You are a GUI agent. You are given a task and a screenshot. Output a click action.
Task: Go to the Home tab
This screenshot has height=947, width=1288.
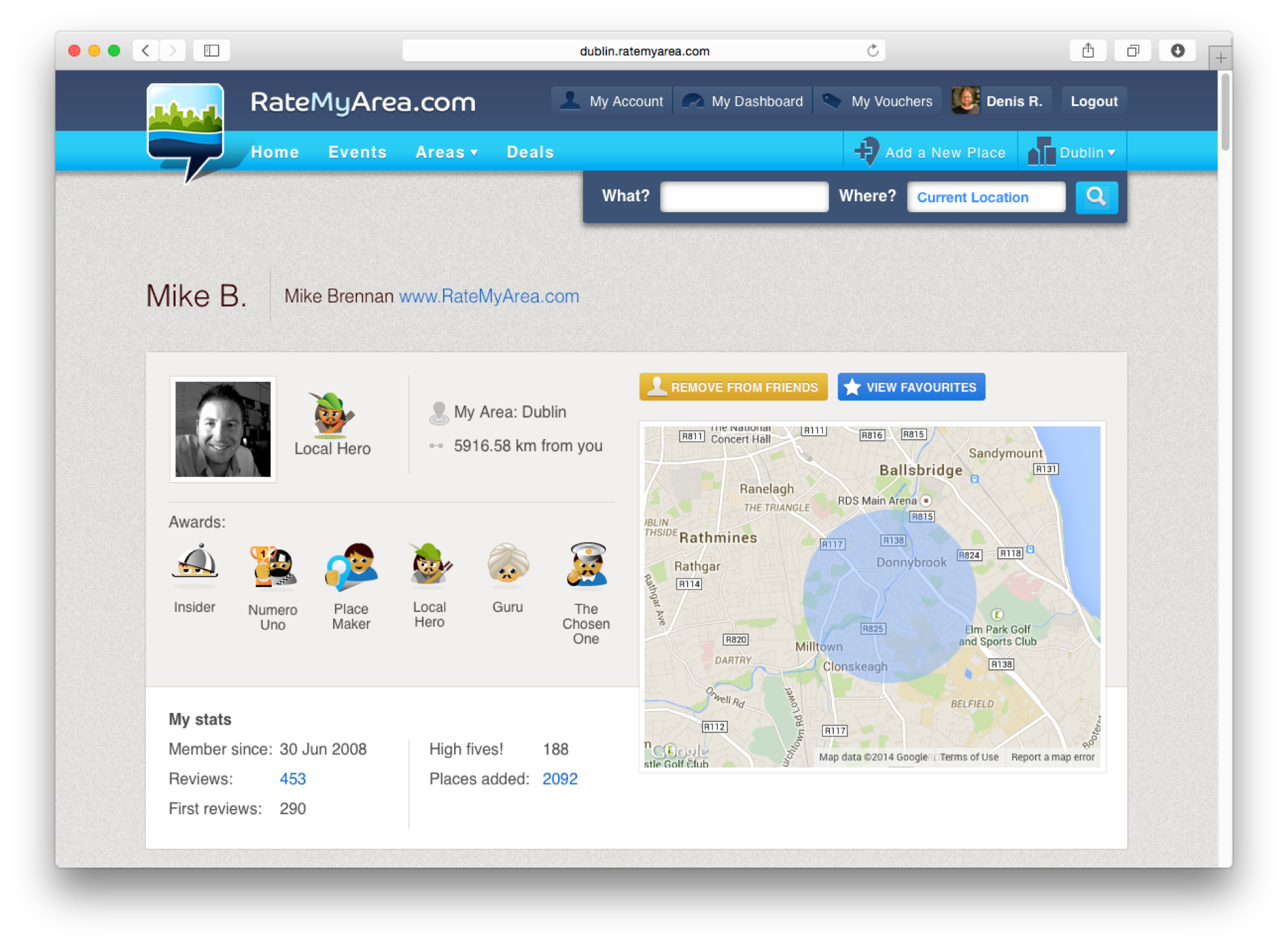[x=275, y=152]
